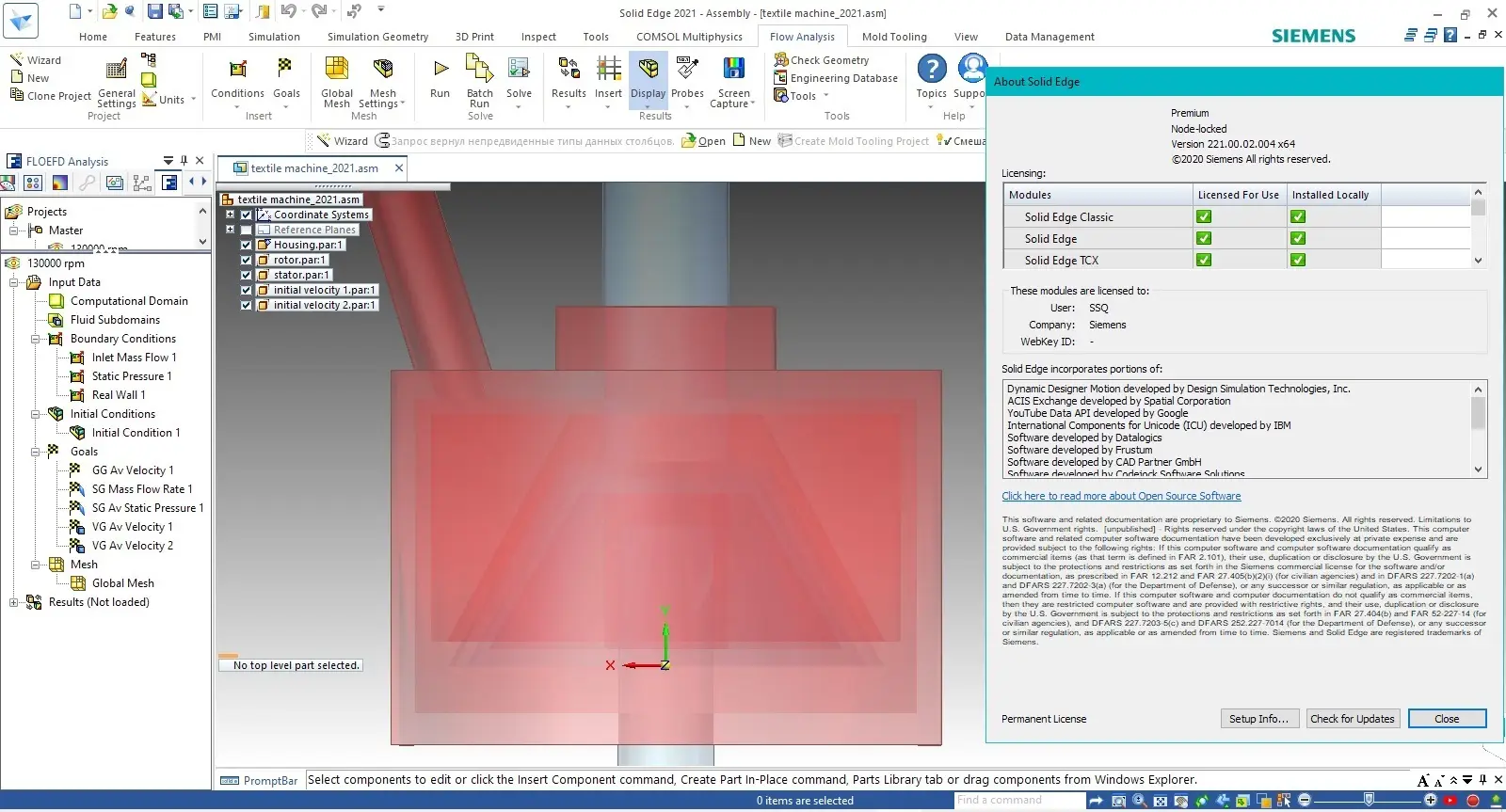Viewport: 1506px width, 812px height.
Task: Click Check for Updates button
Action: 1353,719
